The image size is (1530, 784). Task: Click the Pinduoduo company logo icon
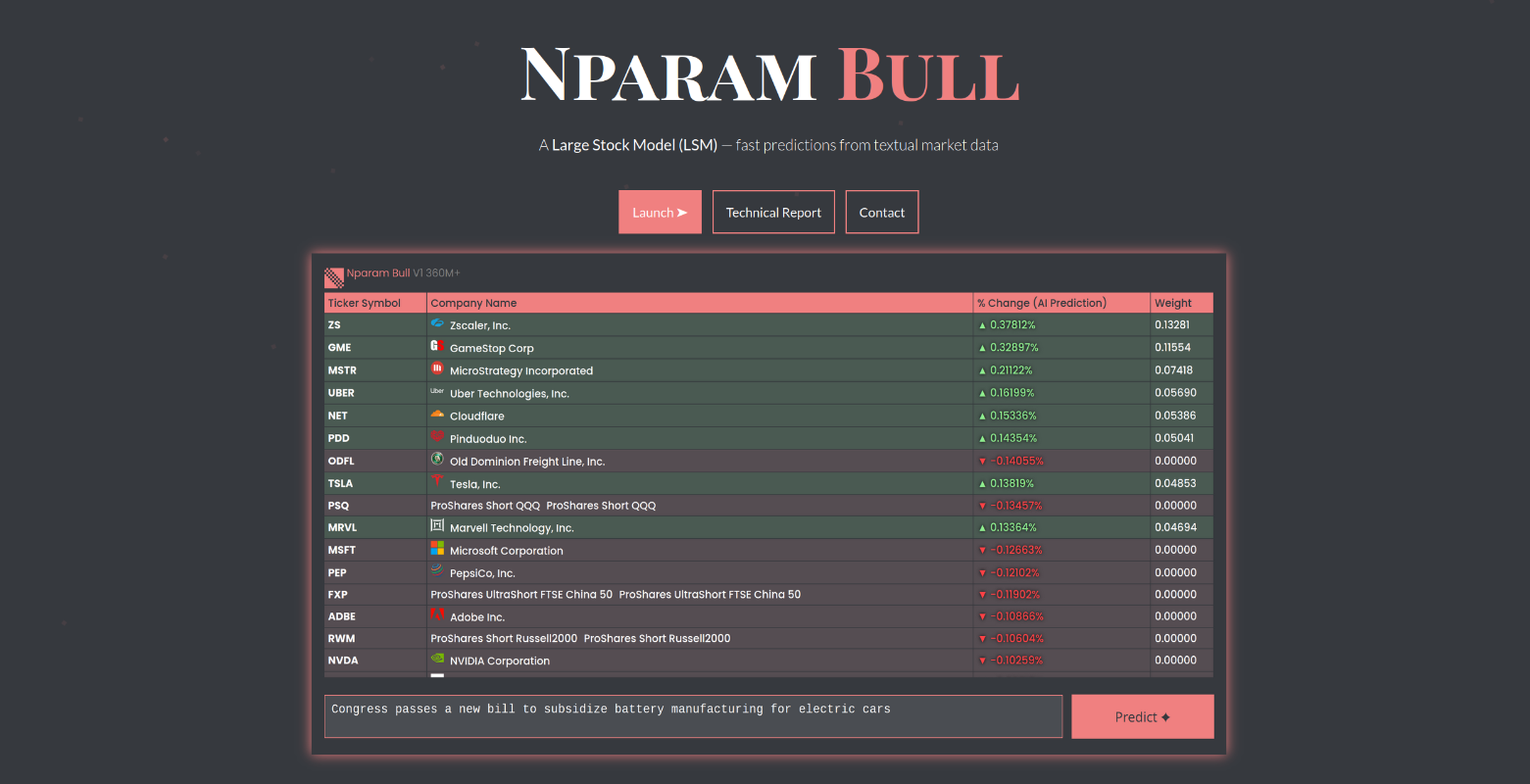click(x=437, y=436)
